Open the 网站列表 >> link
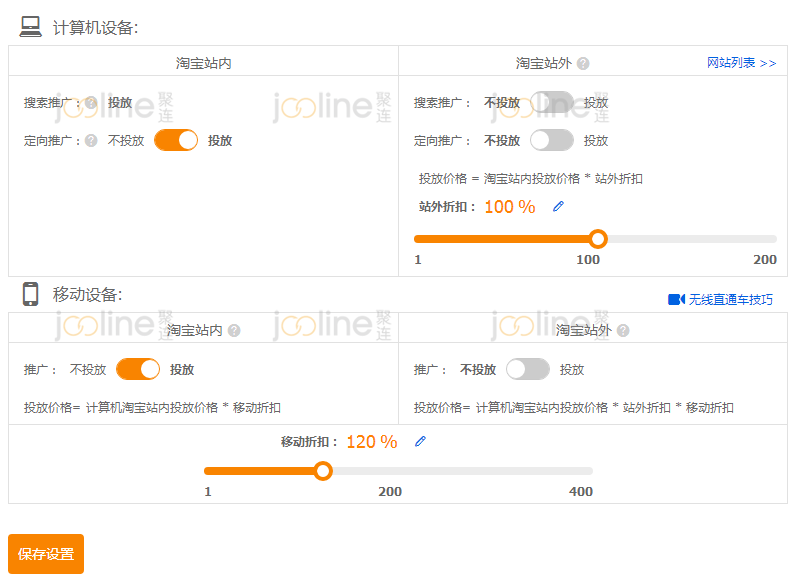 pos(741,63)
